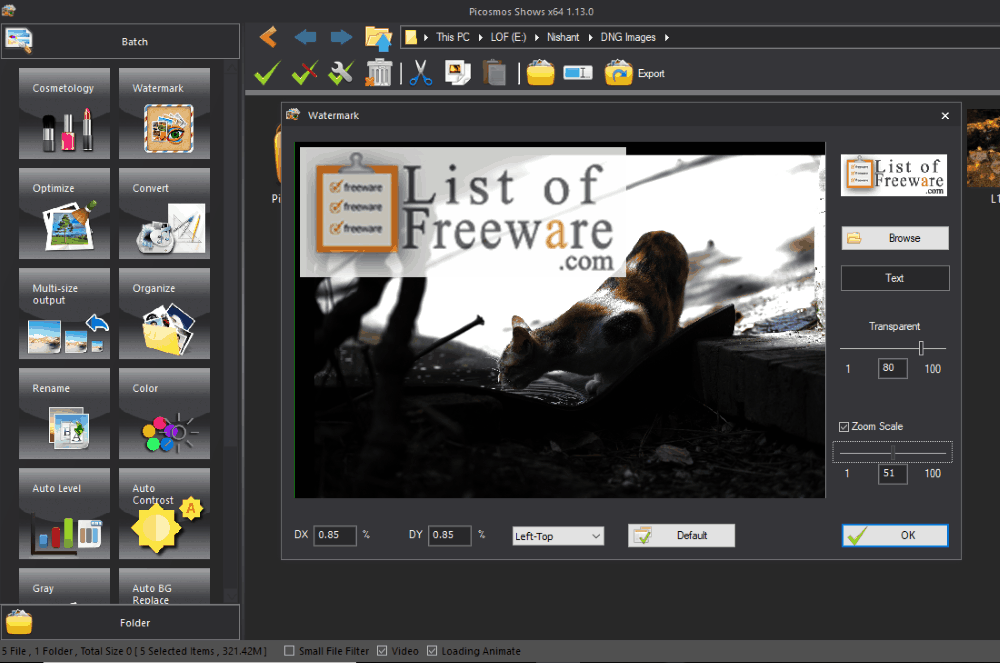Confirm the watermark with OK
The height and width of the screenshot is (663, 1000).
pos(895,536)
